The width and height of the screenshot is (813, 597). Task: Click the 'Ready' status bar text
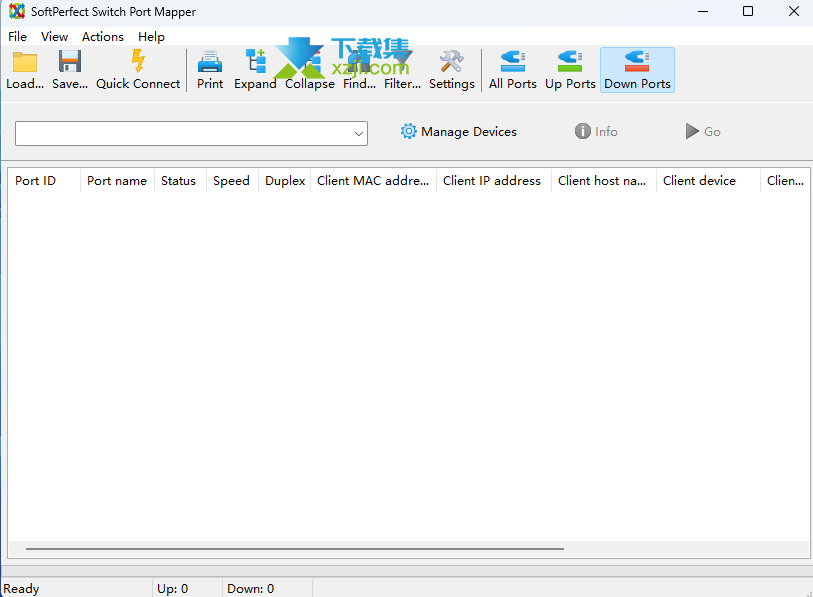(21, 589)
